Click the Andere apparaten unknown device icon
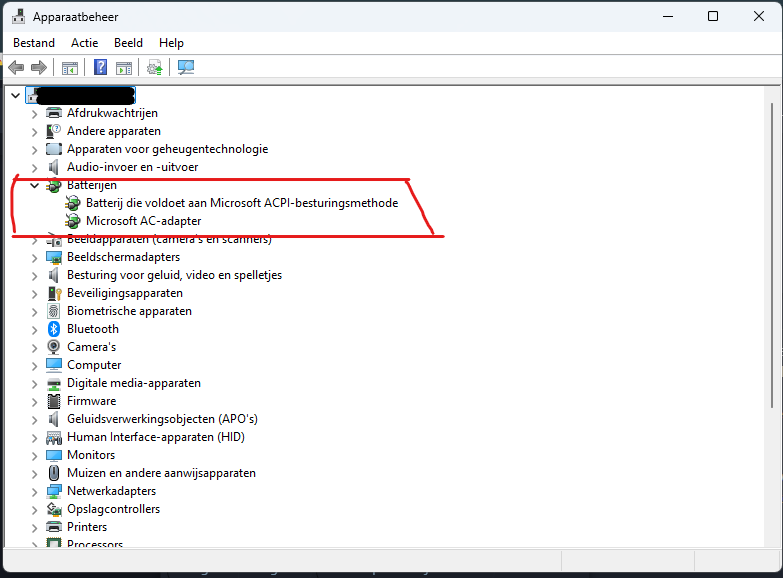The image size is (783, 578). point(53,131)
